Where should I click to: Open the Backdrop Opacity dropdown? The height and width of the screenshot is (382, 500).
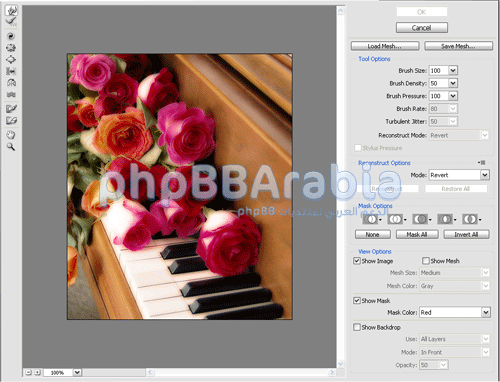[443, 365]
